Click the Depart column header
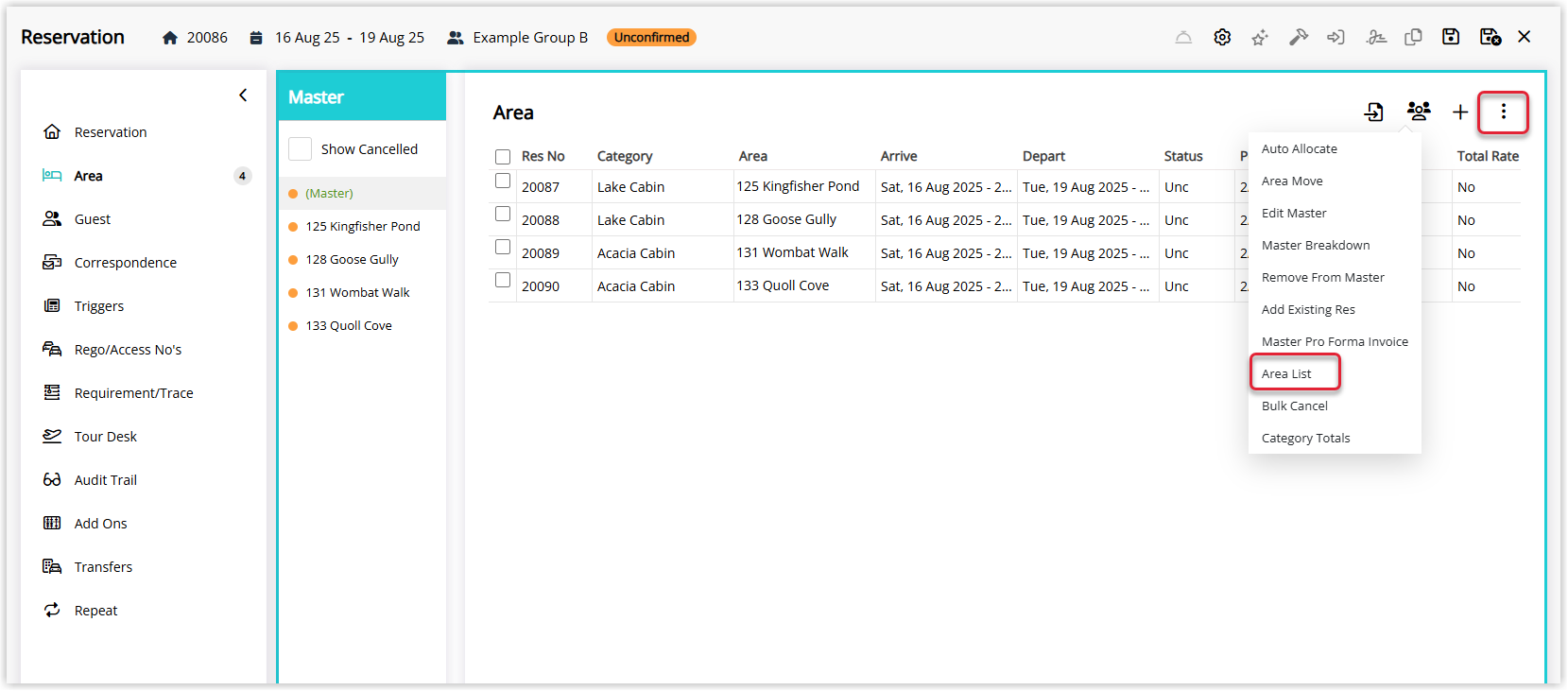The height and width of the screenshot is (691, 1568). pyautogui.click(x=1043, y=157)
